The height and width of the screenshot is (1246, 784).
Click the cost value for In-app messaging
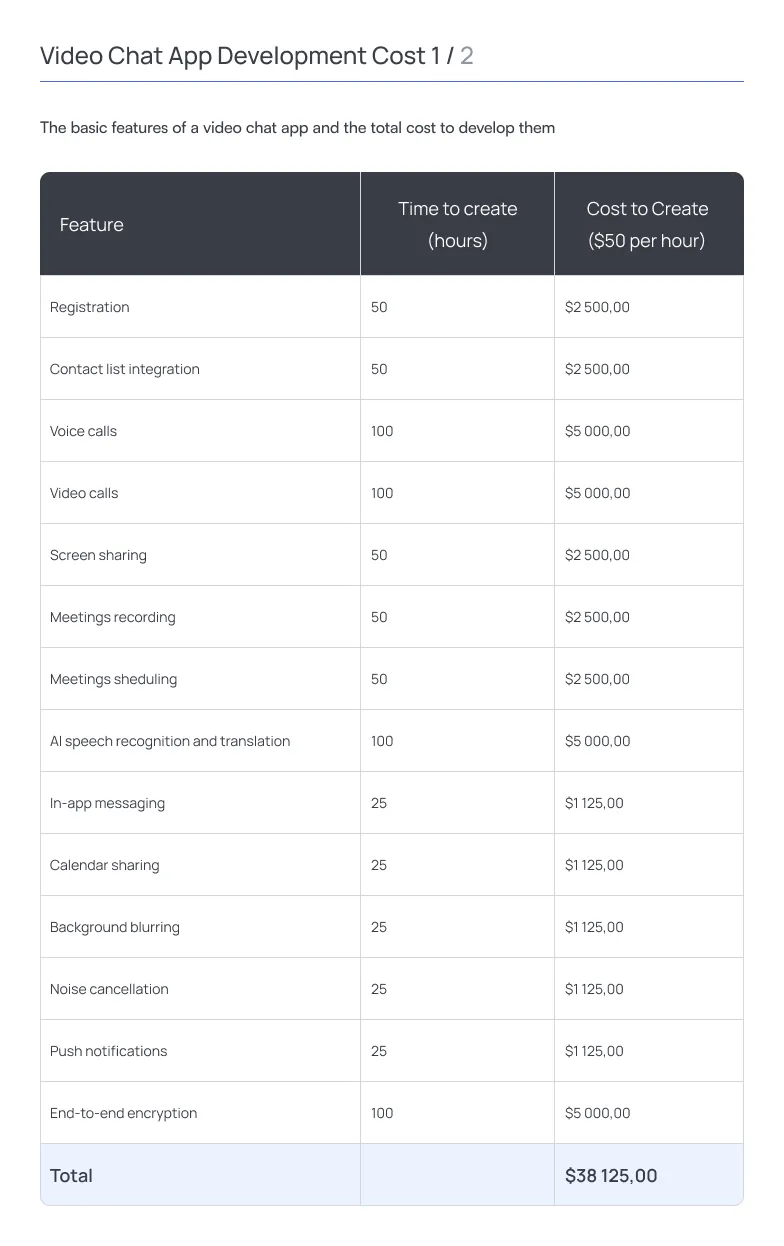pyautogui.click(x=594, y=803)
